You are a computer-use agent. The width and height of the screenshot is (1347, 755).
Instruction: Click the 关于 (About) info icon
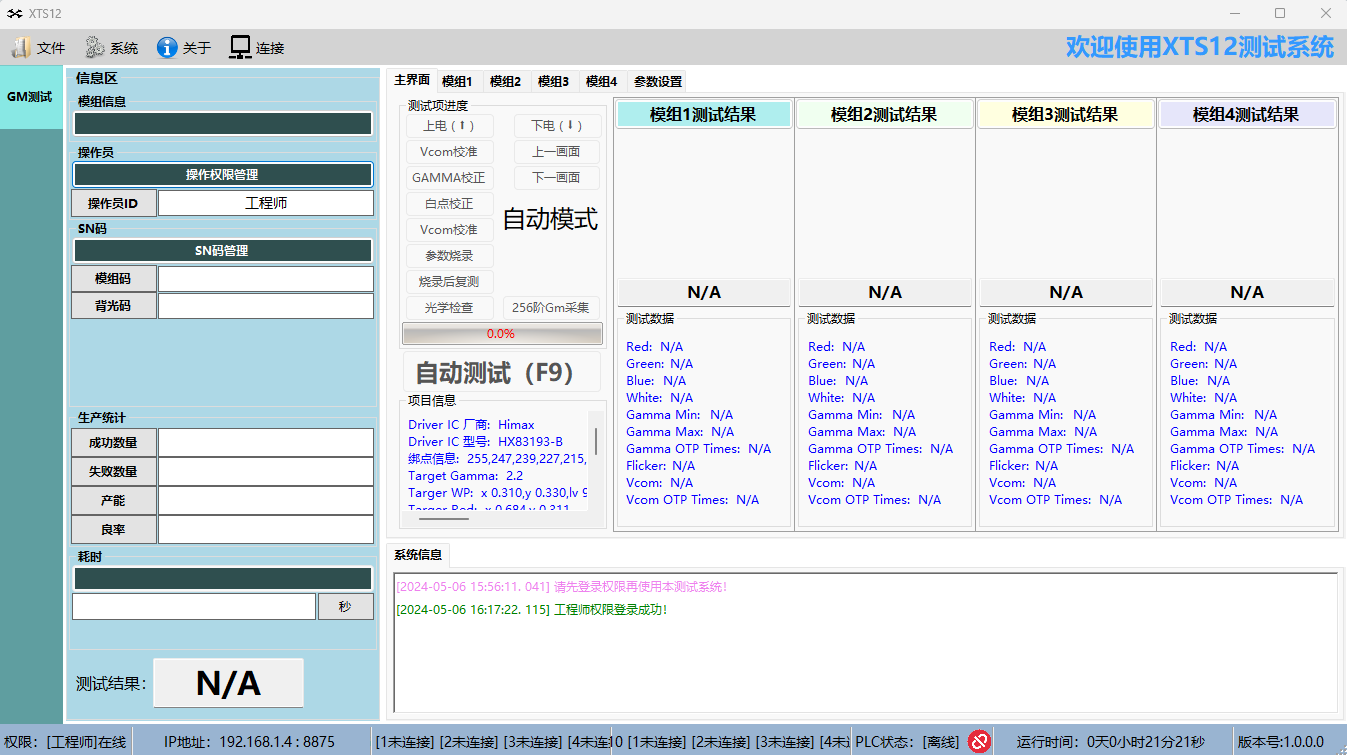click(167, 47)
